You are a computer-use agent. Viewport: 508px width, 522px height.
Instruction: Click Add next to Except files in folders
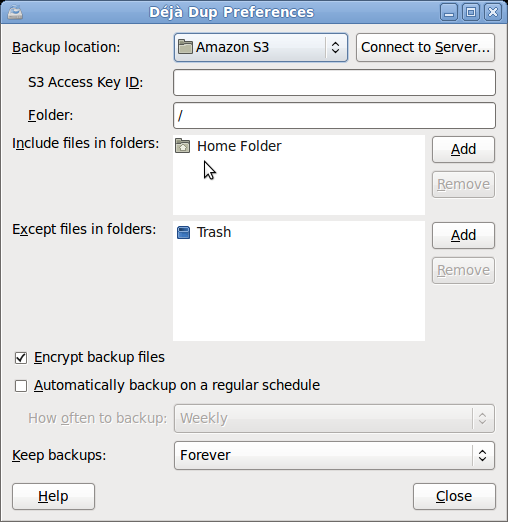click(x=463, y=235)
